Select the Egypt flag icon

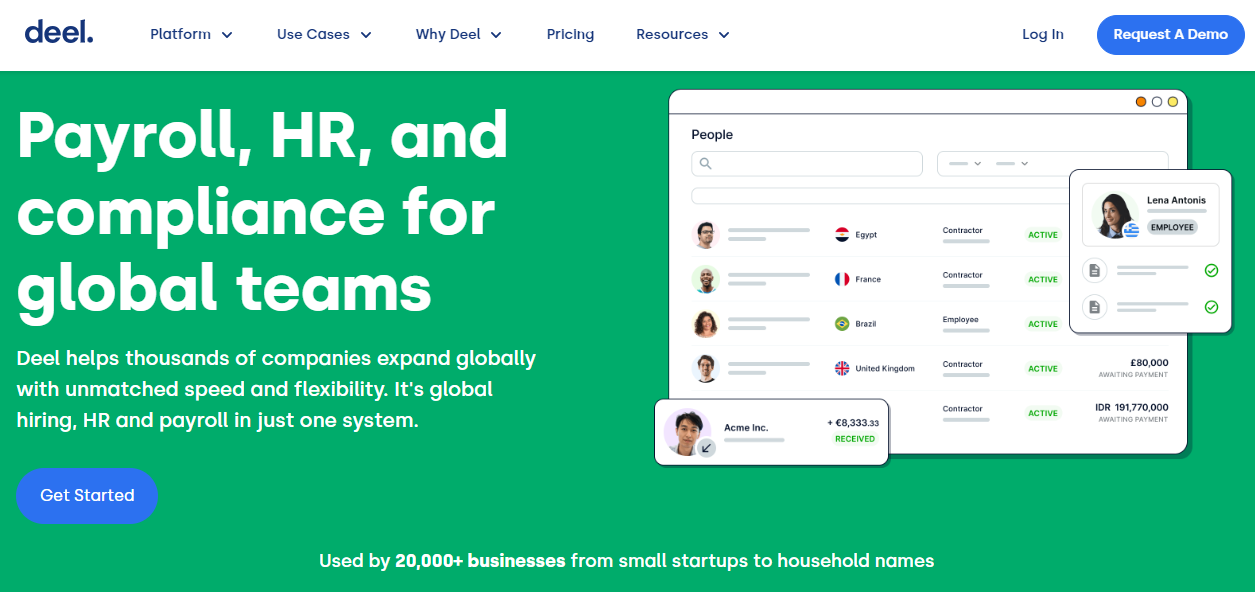[840, 234]
